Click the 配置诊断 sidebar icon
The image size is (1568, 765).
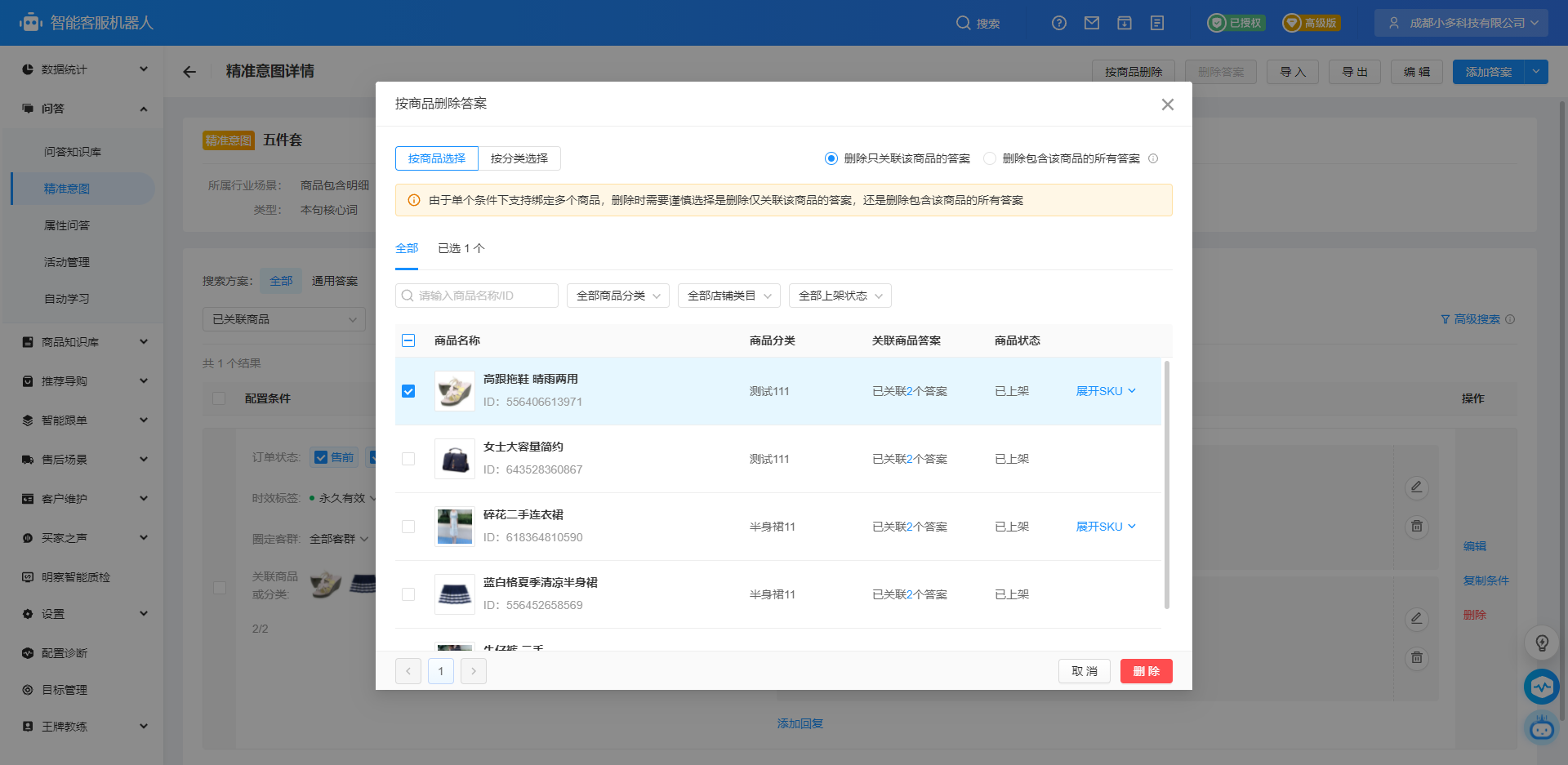[x=28, y=653]
